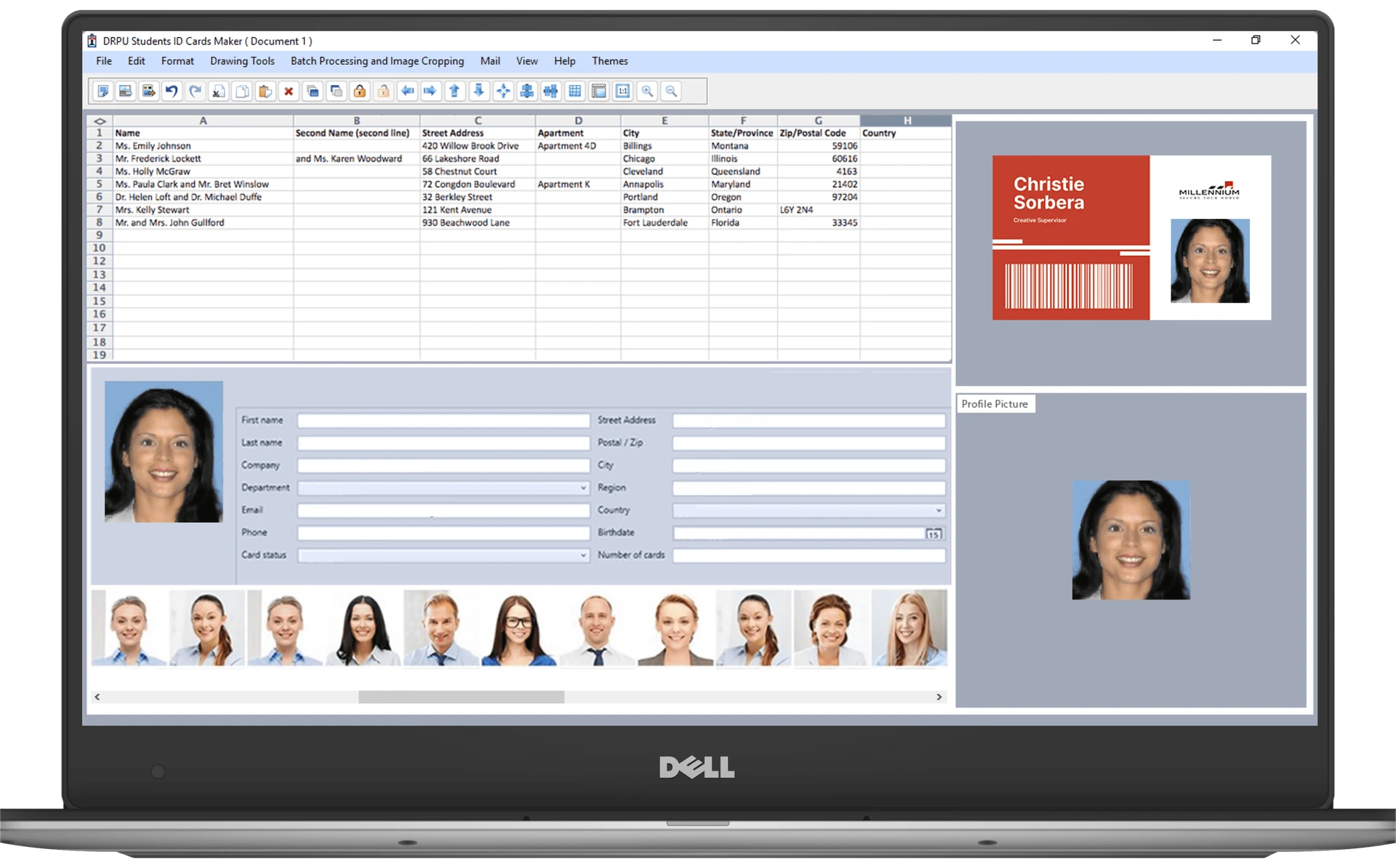Click the red Delete X icon
This screenshot has width=1396, height=868.
tap(289, 91)
